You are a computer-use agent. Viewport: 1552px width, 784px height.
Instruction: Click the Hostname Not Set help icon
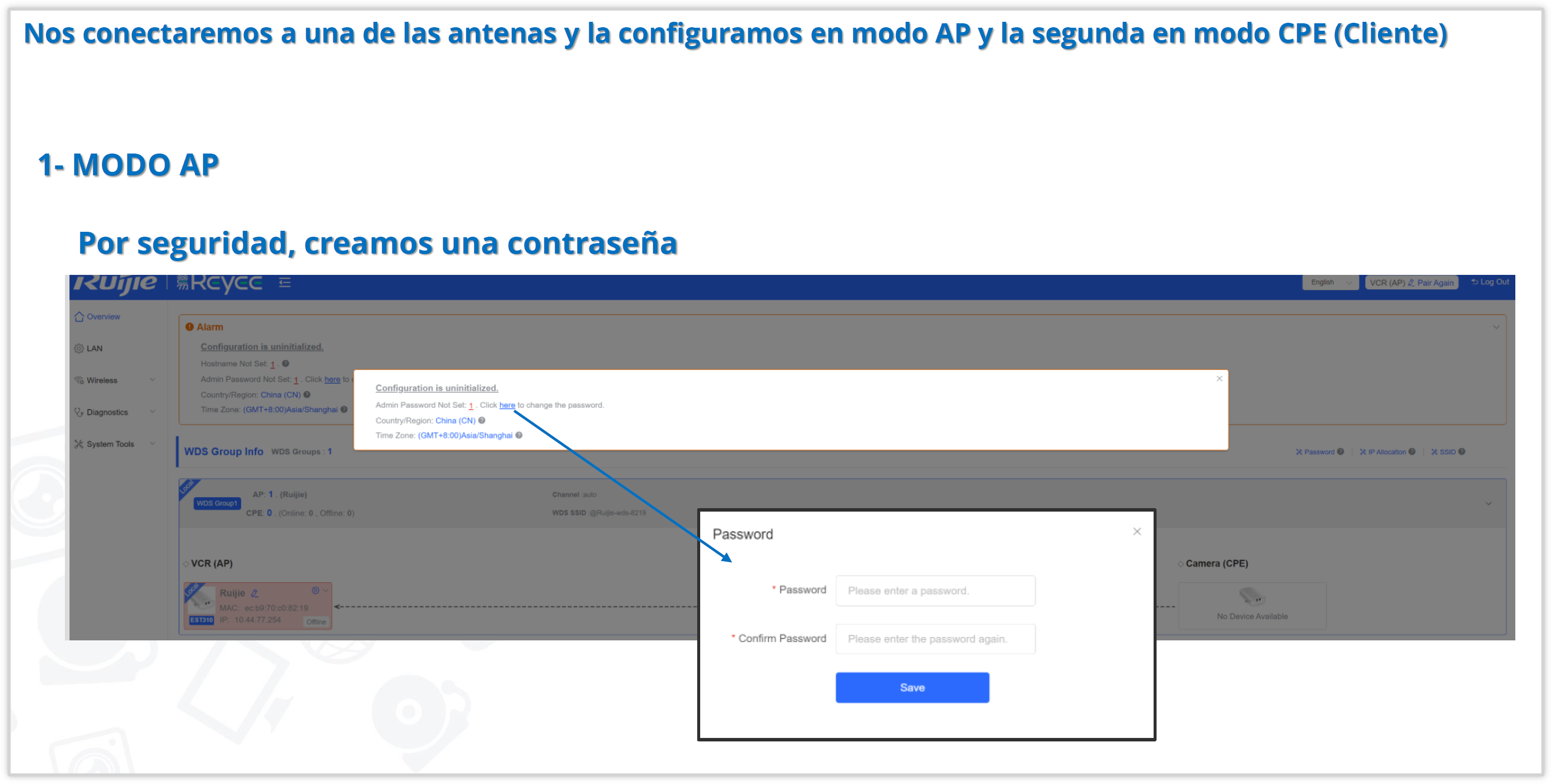285,364
